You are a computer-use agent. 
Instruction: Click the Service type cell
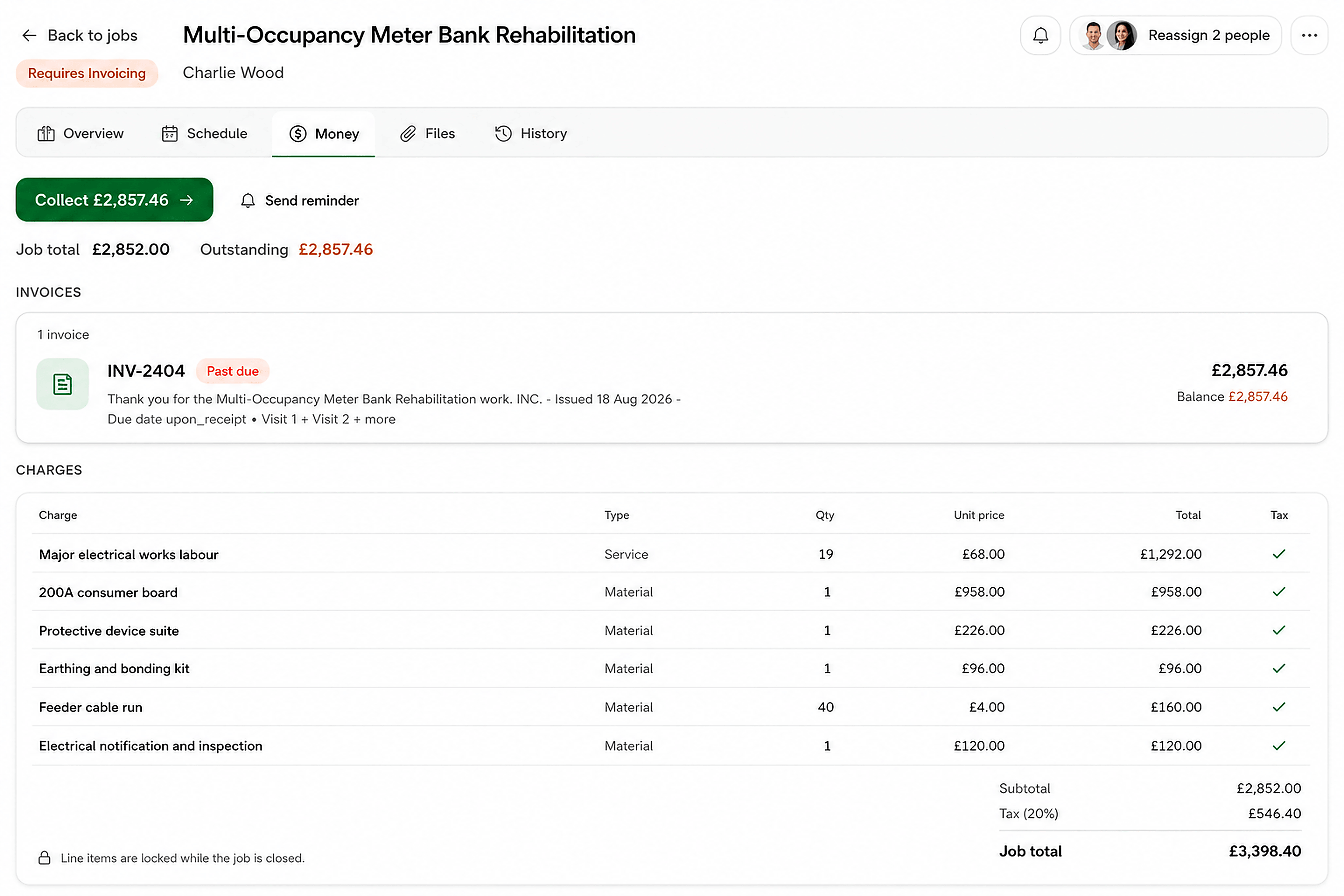point(626,554)
